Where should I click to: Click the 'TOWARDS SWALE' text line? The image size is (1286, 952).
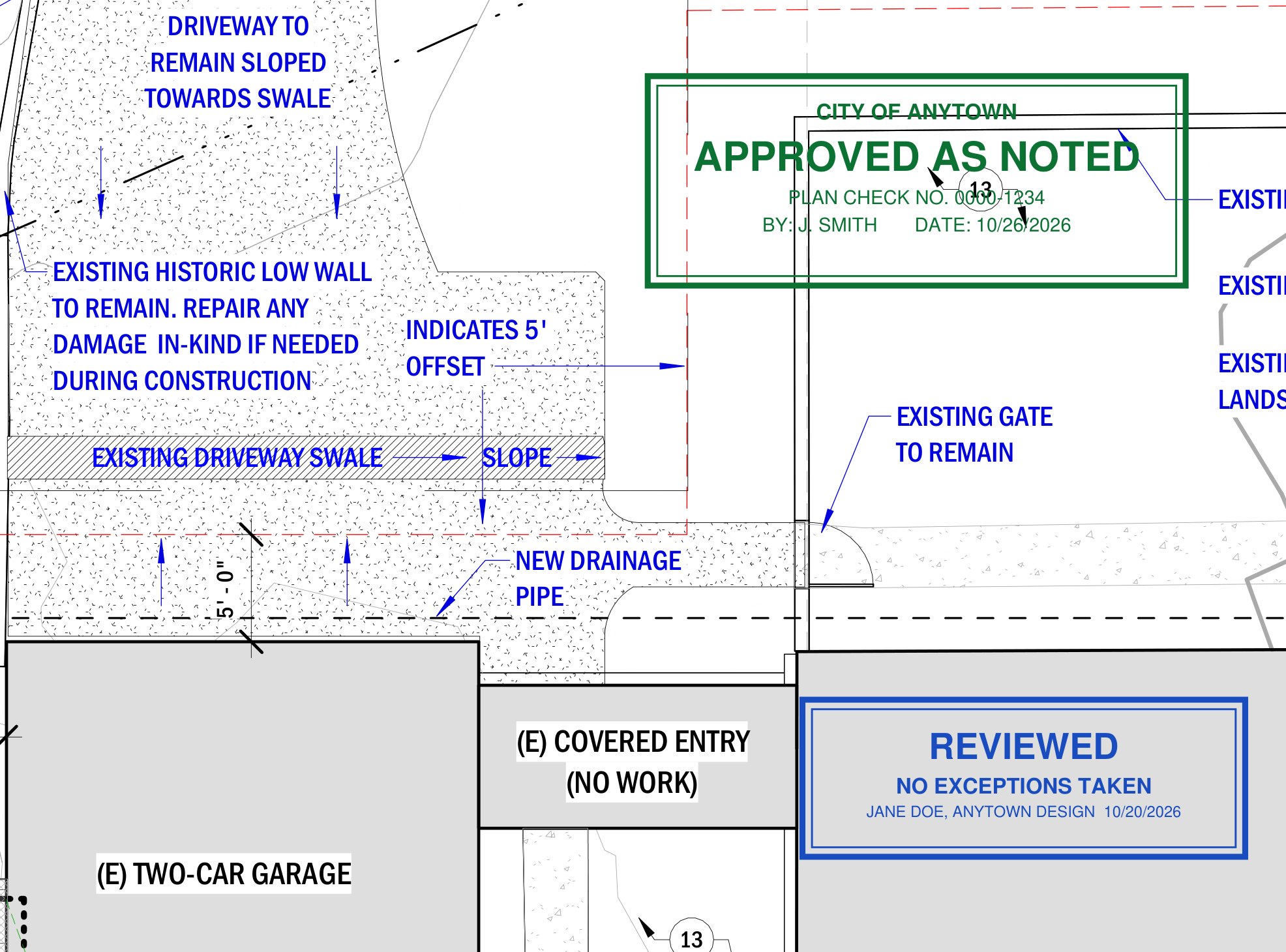[x=238, y=99]
